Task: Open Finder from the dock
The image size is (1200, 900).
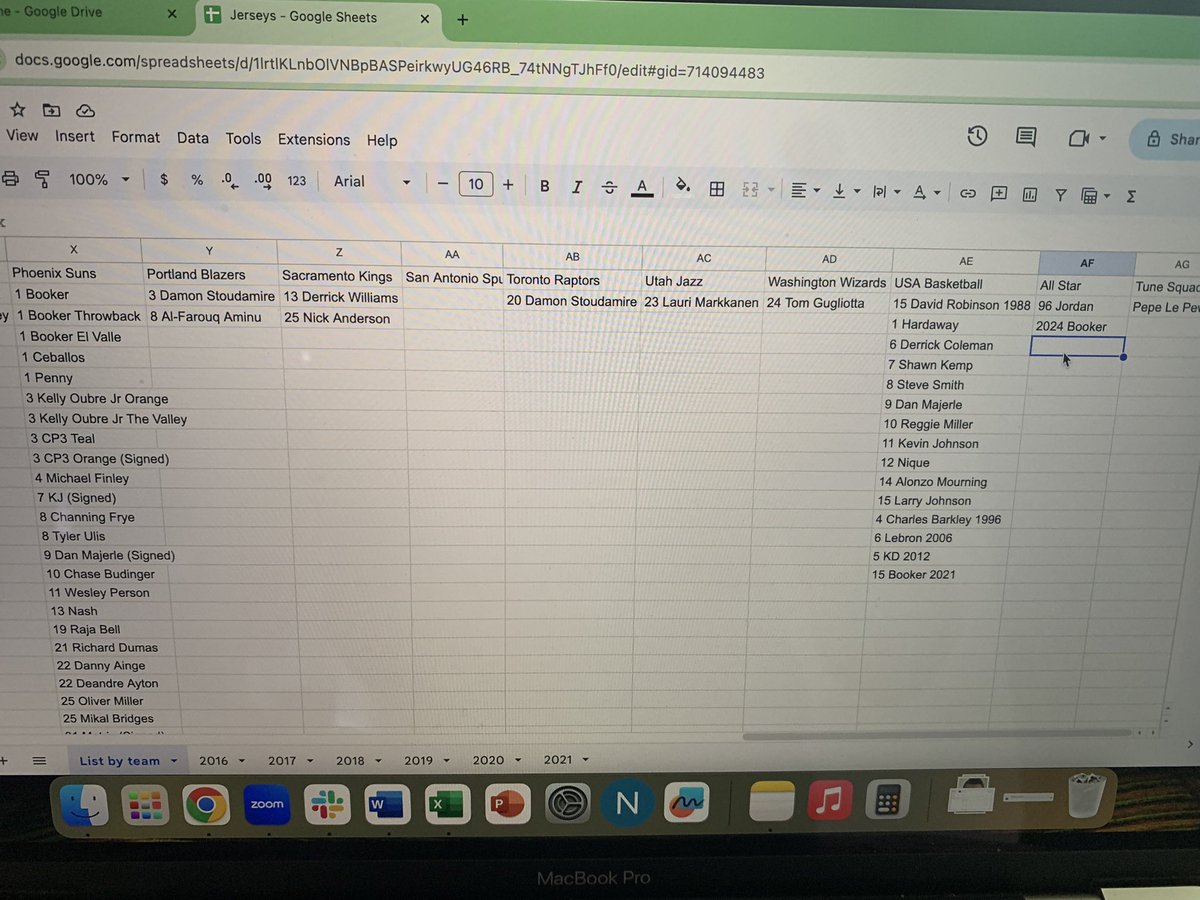Action: pos(84,803)
